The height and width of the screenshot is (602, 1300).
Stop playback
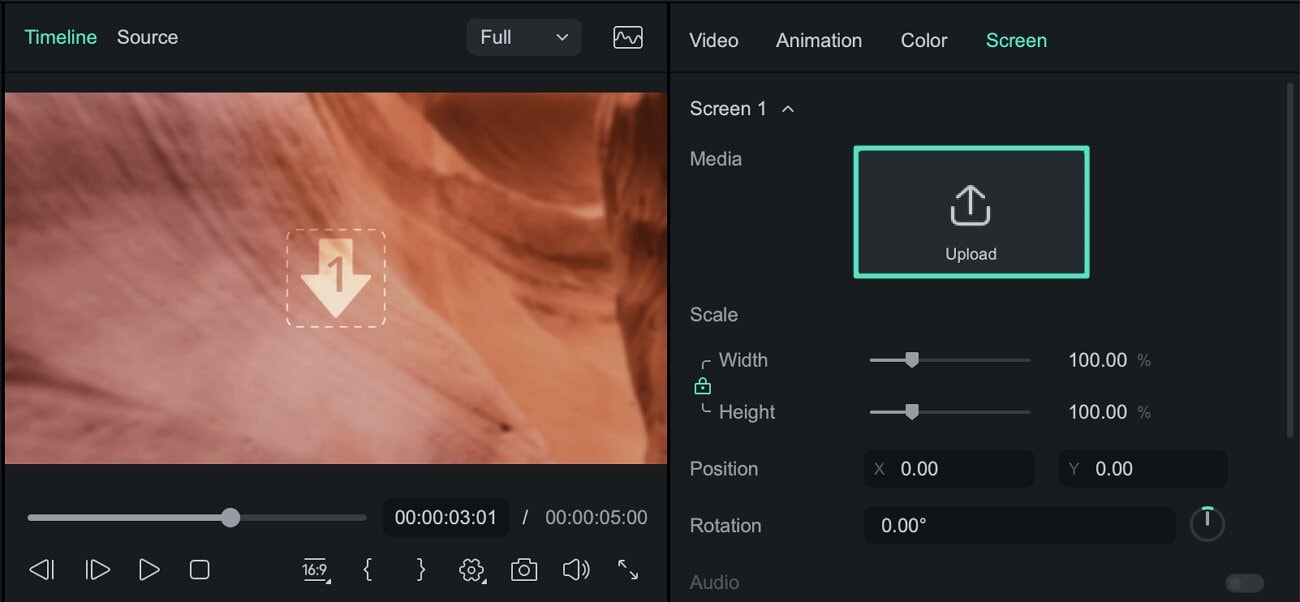[x=200, y=570]
